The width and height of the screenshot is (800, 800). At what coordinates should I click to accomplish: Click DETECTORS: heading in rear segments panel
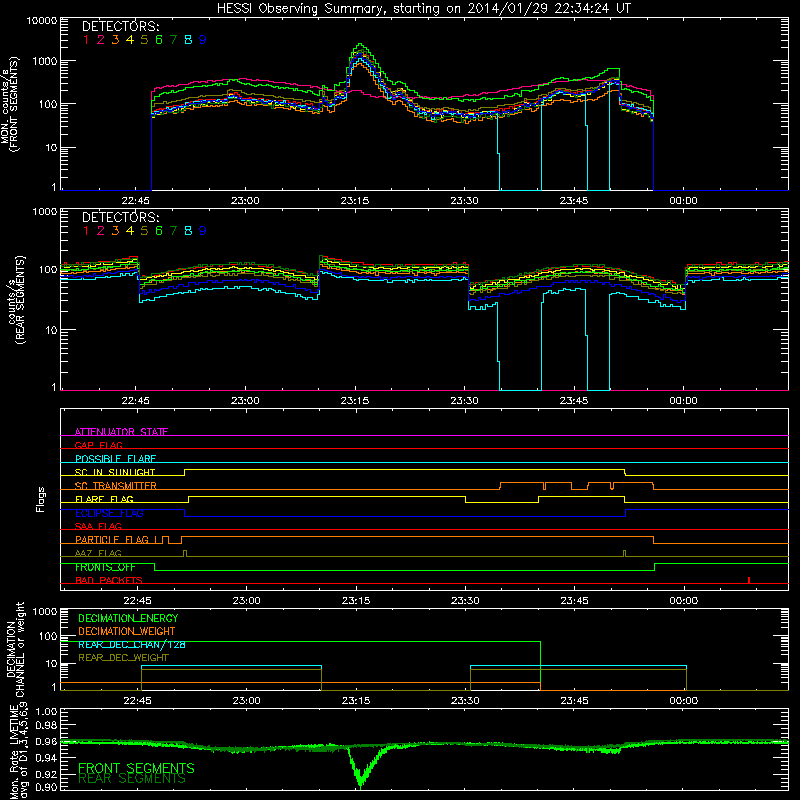120,217
